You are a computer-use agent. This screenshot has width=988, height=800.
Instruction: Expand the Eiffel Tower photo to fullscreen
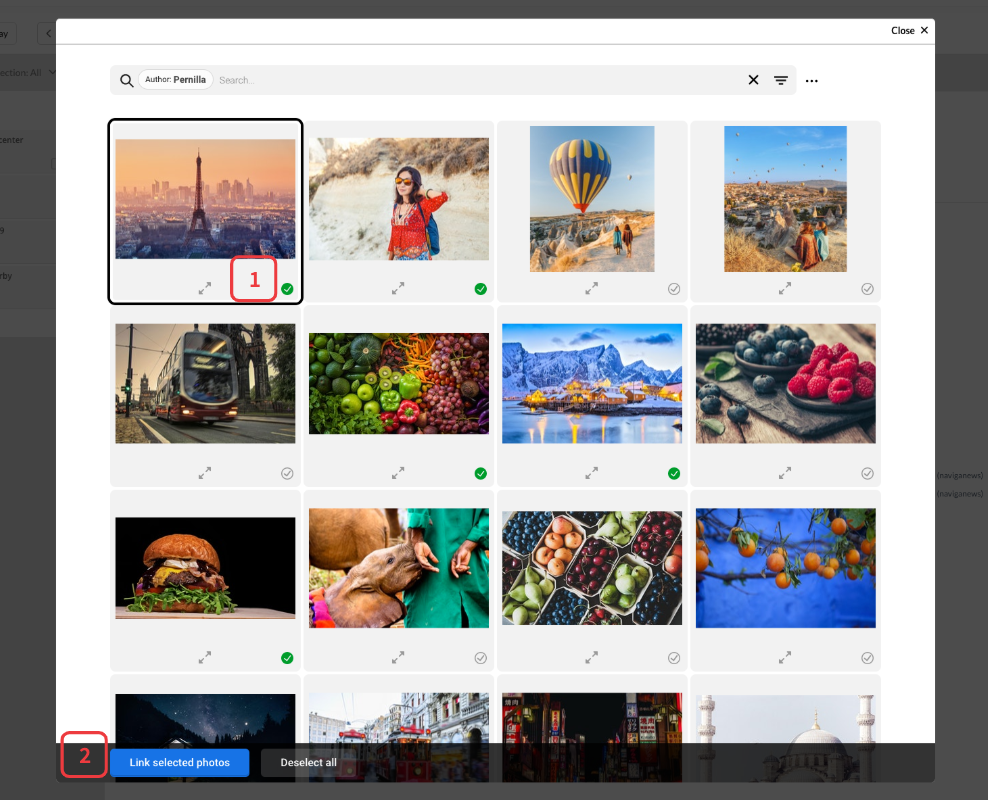coord(205,289)
